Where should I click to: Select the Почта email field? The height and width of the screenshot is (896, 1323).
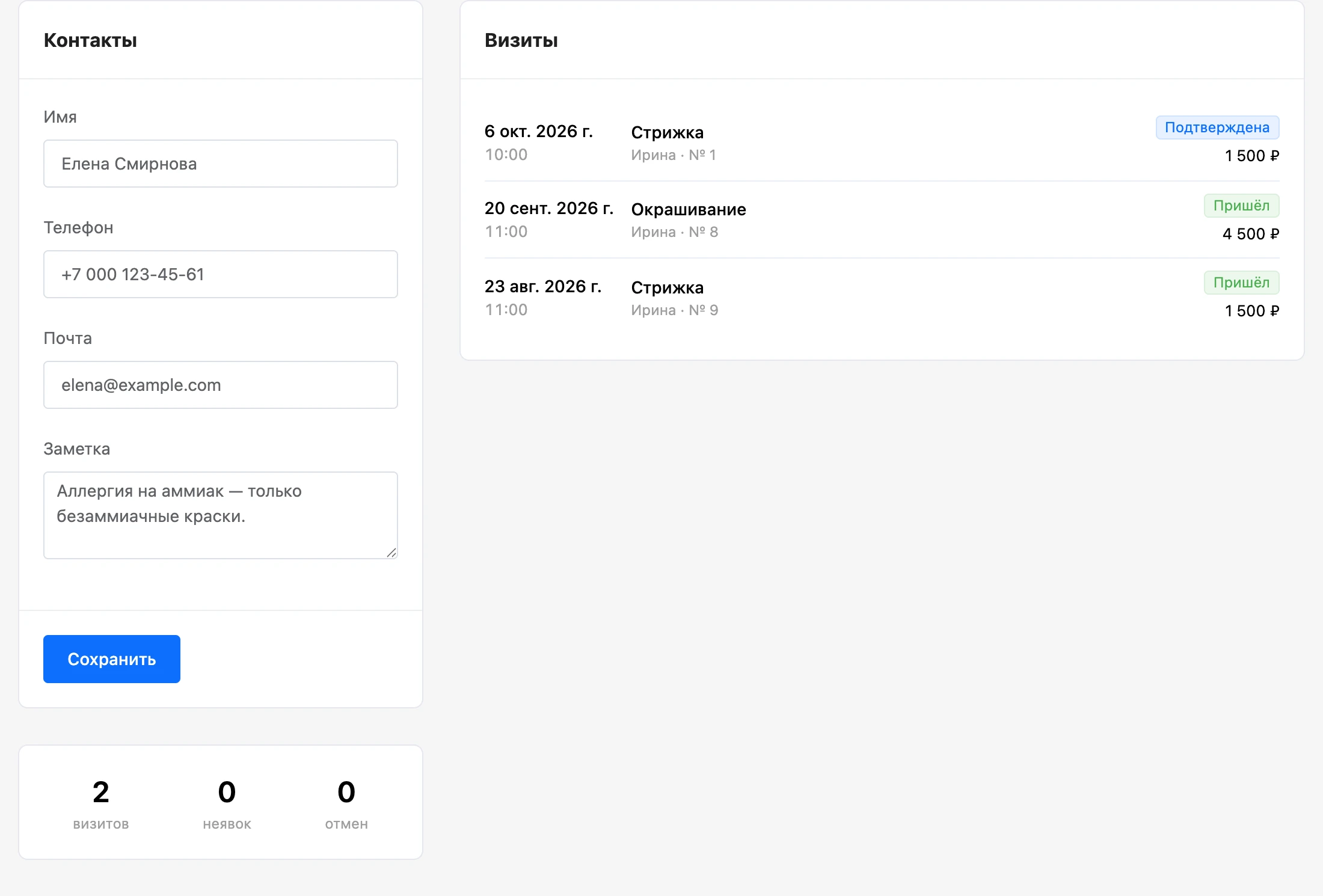click(x=220, y=385)
